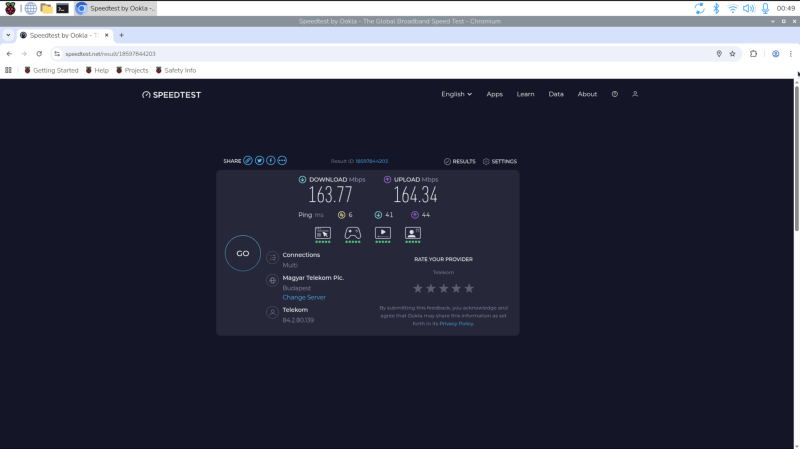Click the web browsing quality icon
800x449 pixels.
pyautogui.click(x=323, y=235)
